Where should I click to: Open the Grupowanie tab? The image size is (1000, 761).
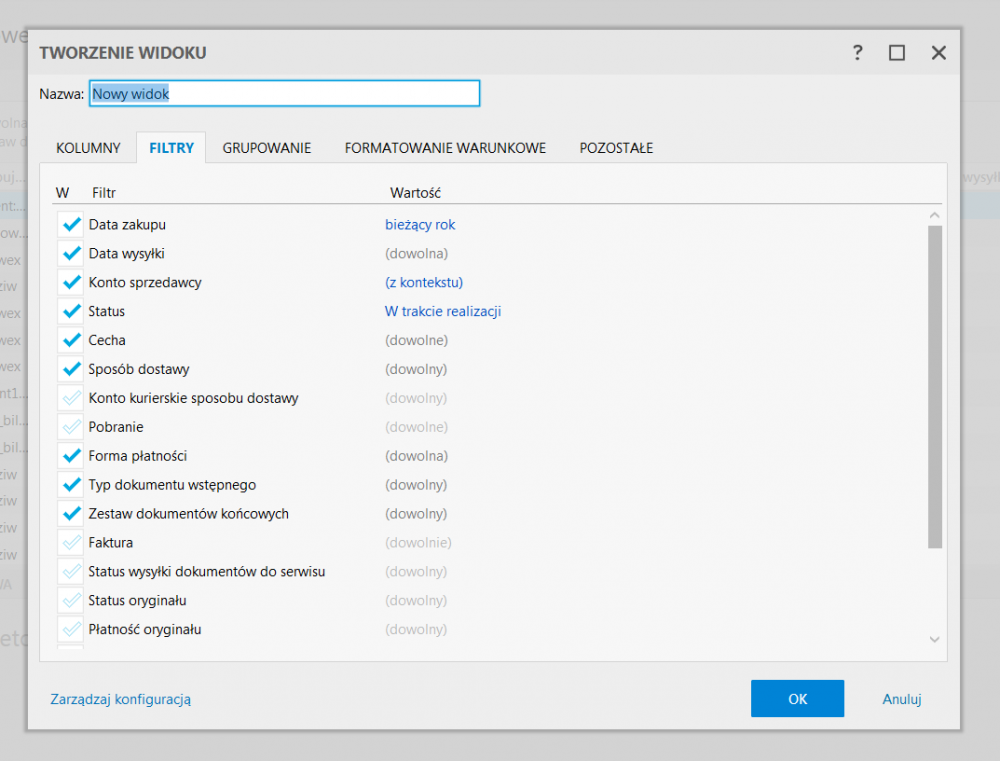pyautogui.click(x=267, y=148)
